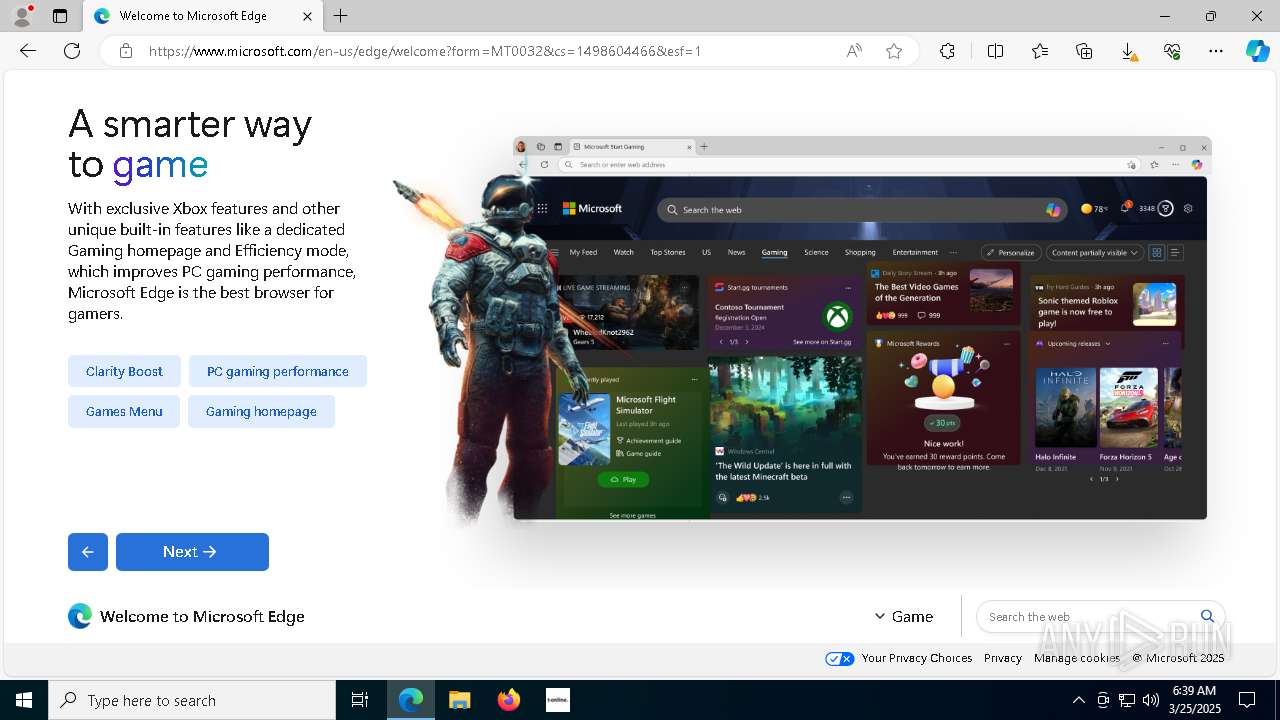Select the Games Menu button

click(x=124, y=411)
